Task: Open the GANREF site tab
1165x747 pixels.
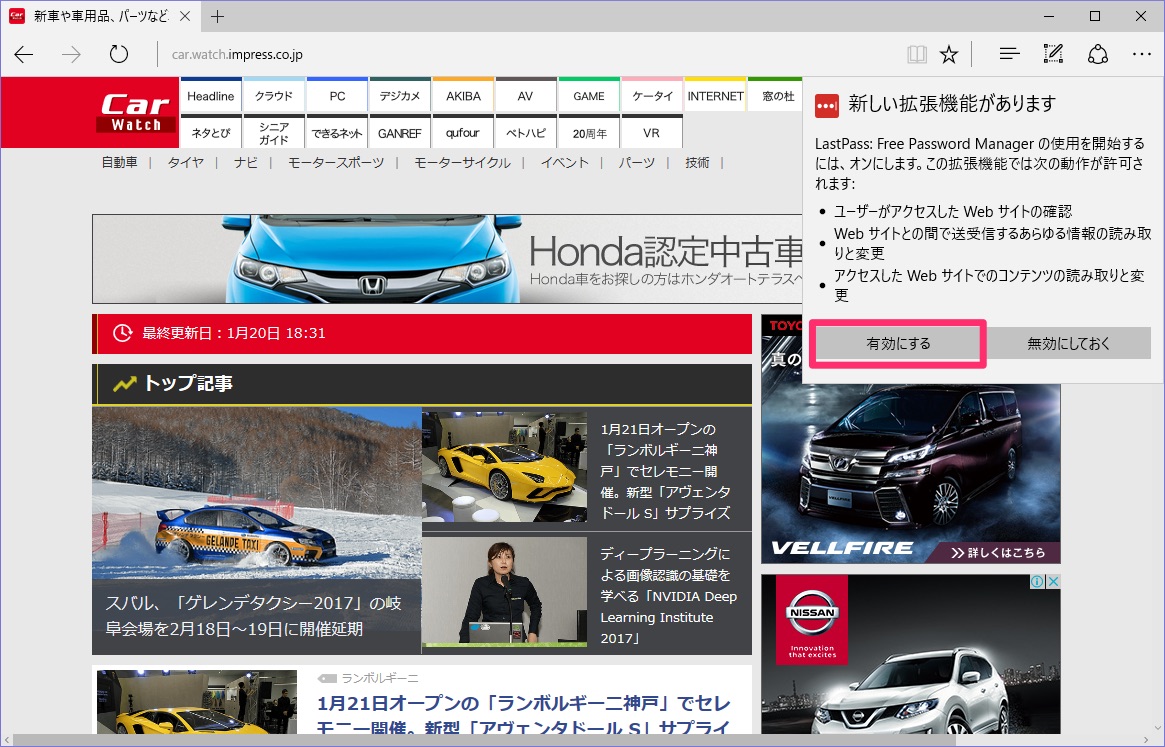Action: point(400,132)
